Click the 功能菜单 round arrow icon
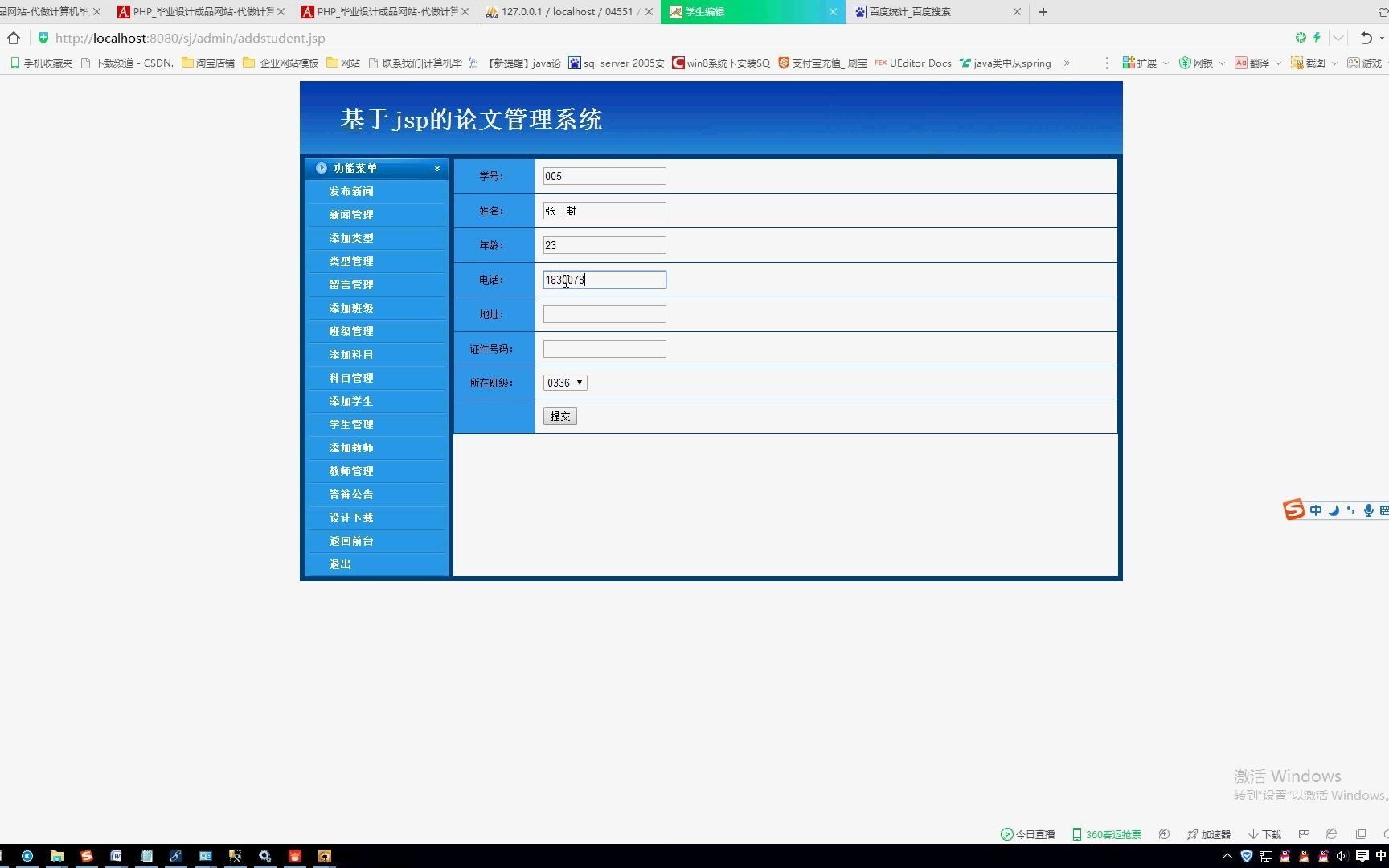Screen dimensions: 1389x868 [x=322, y=168]
